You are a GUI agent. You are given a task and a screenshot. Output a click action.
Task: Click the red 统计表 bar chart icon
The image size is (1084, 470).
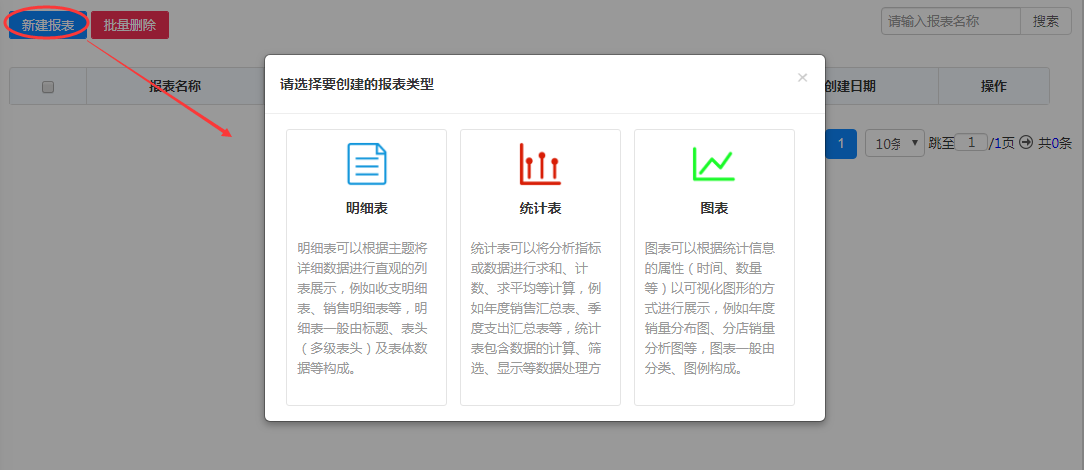click(x=540, y=164)
